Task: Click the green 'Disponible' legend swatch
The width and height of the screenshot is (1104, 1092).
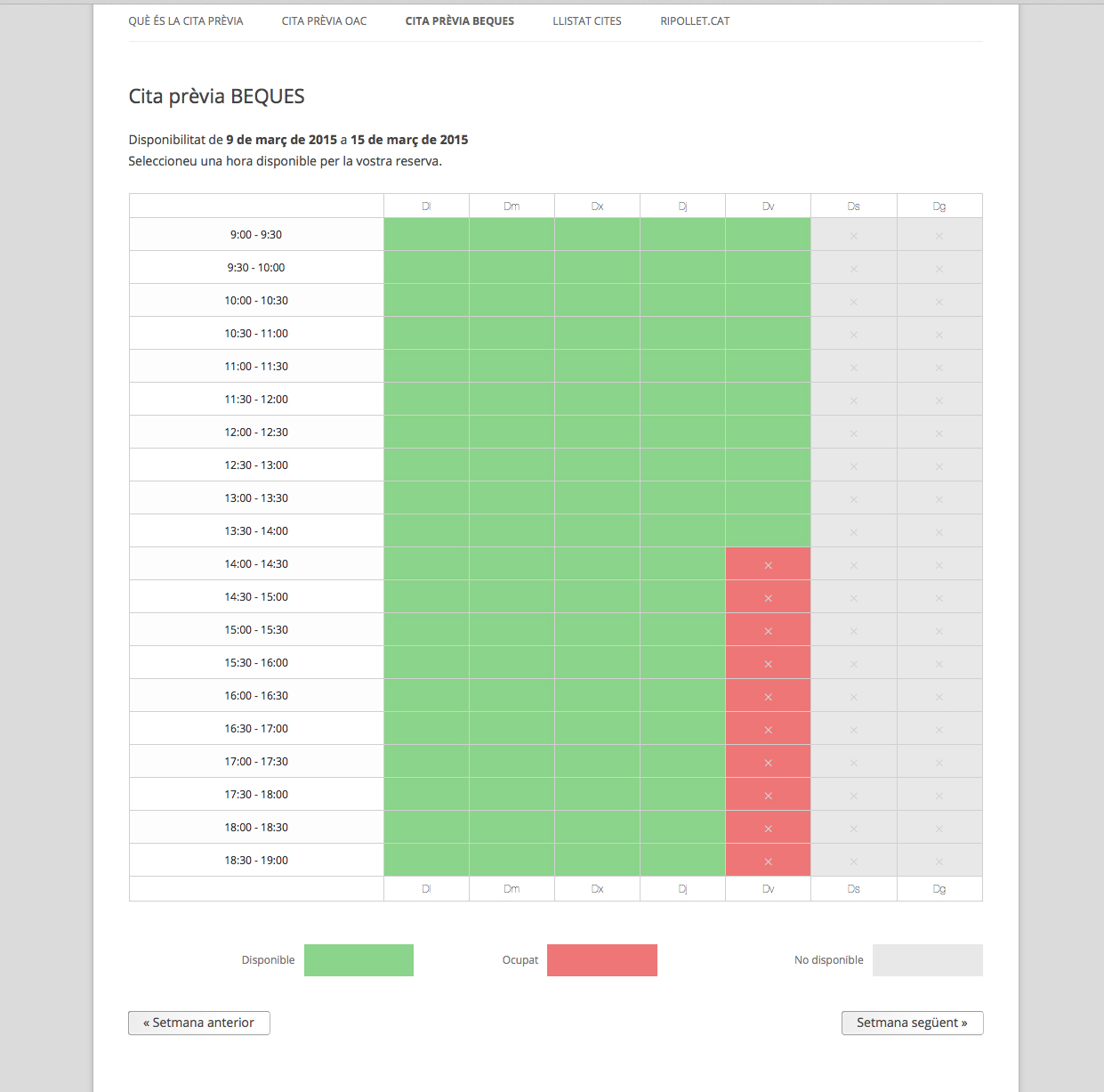Action: [359, 960]
